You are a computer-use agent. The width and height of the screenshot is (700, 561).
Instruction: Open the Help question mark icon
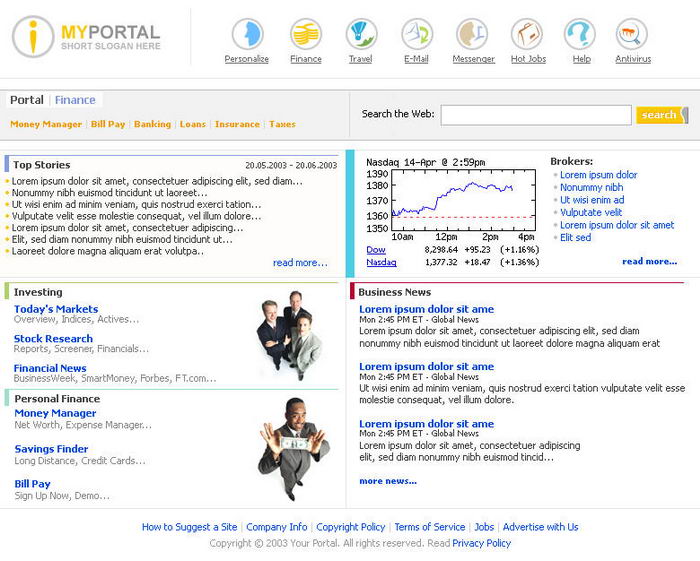(x=580, y=34)
